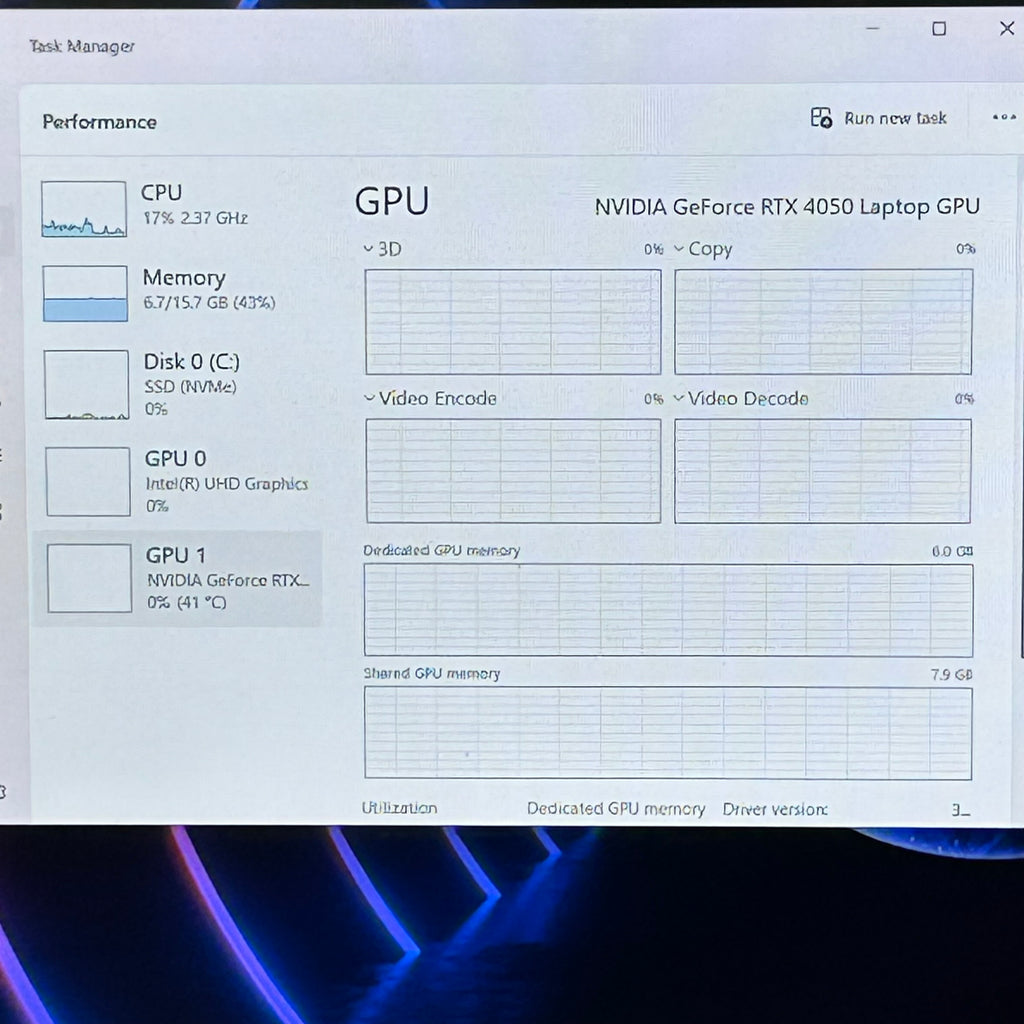The width and height of the screenshot is (1024, 1024).
Task: Open Disk 0 (C:) performance
Action: 177,384
